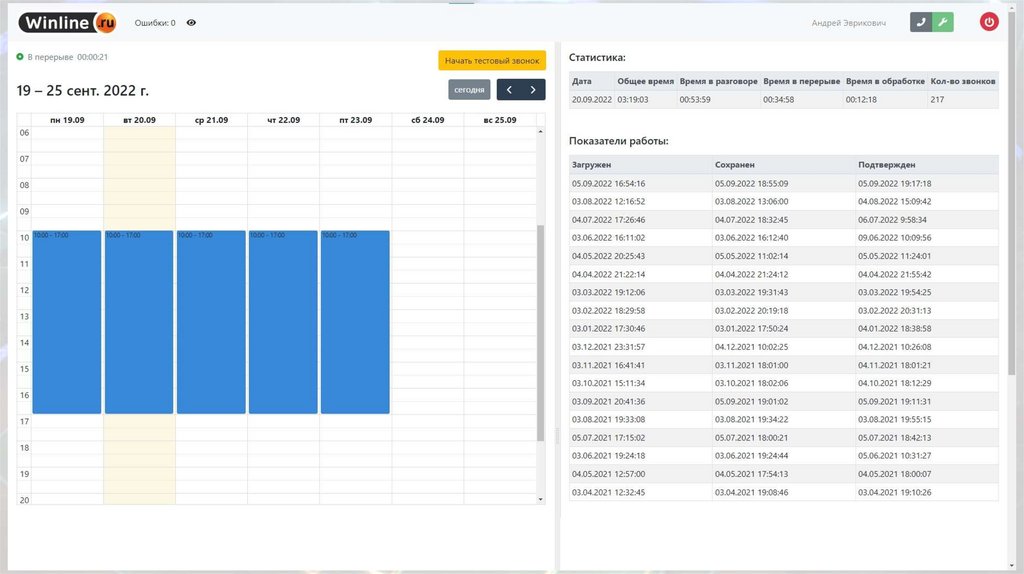Click the Андрей Эврикович user name
This screenshot has height=574, width=1024.
[848, 22]
